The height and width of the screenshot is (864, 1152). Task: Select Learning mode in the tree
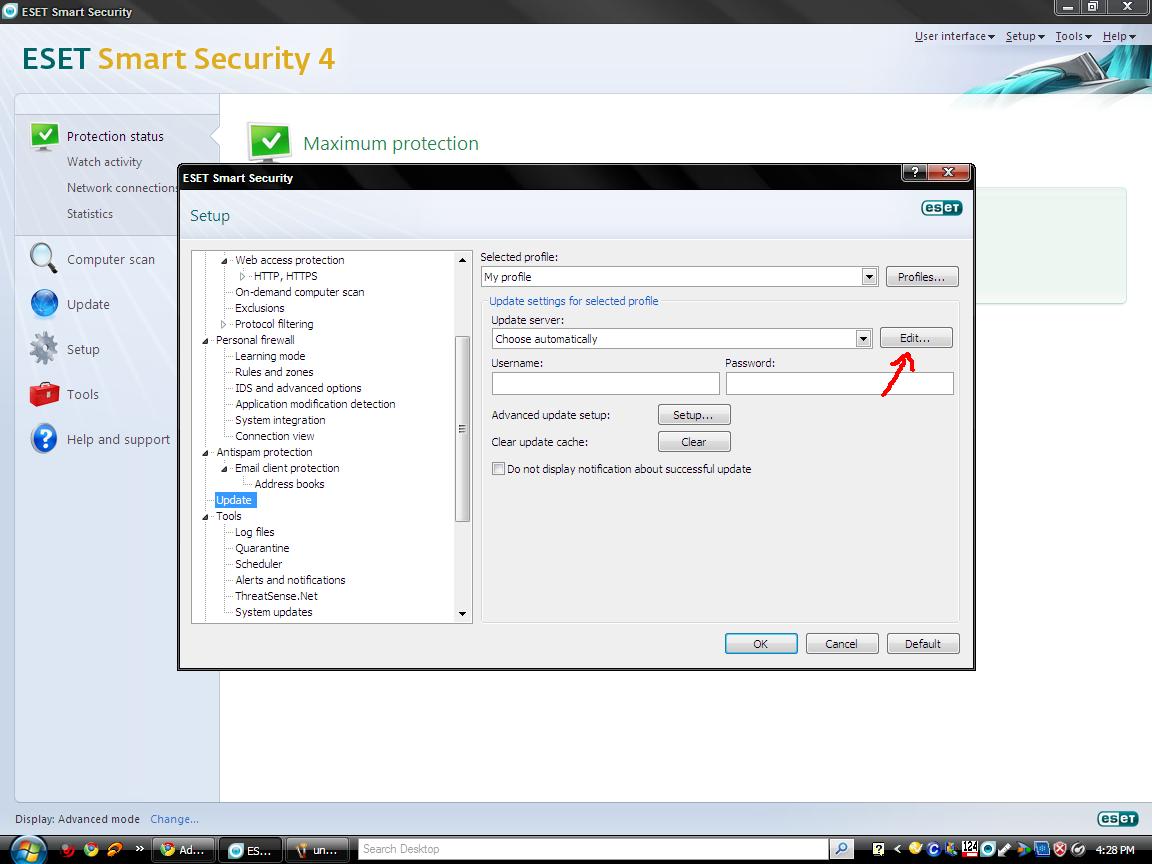270,356
